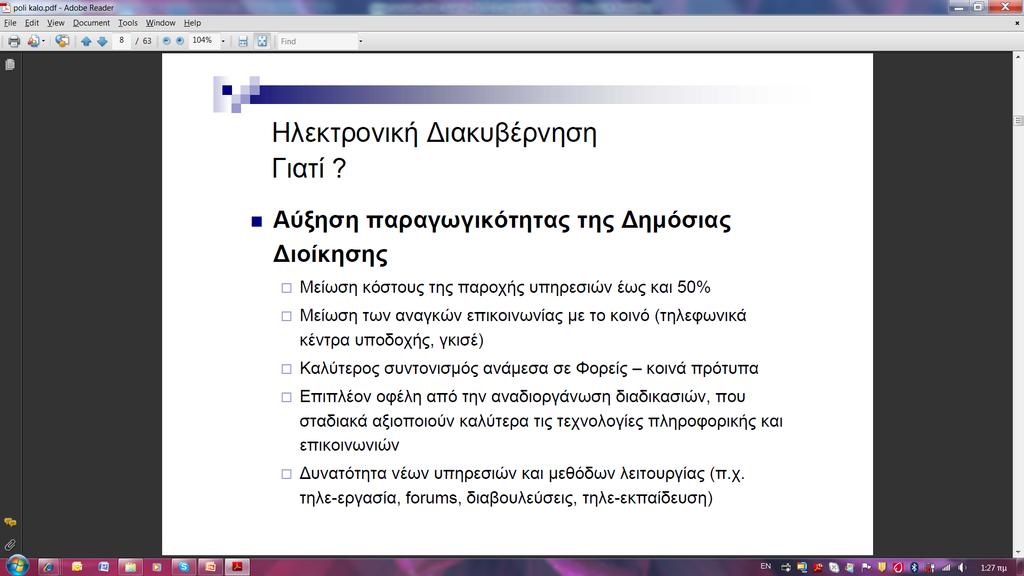Open the File menu
This screenshot has width=1024, height=576.
(x=10, y=23)
